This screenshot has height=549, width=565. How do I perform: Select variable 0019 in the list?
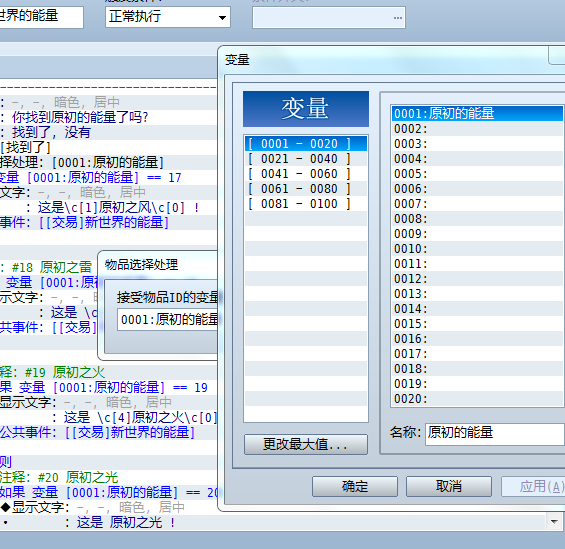(477, 384)
